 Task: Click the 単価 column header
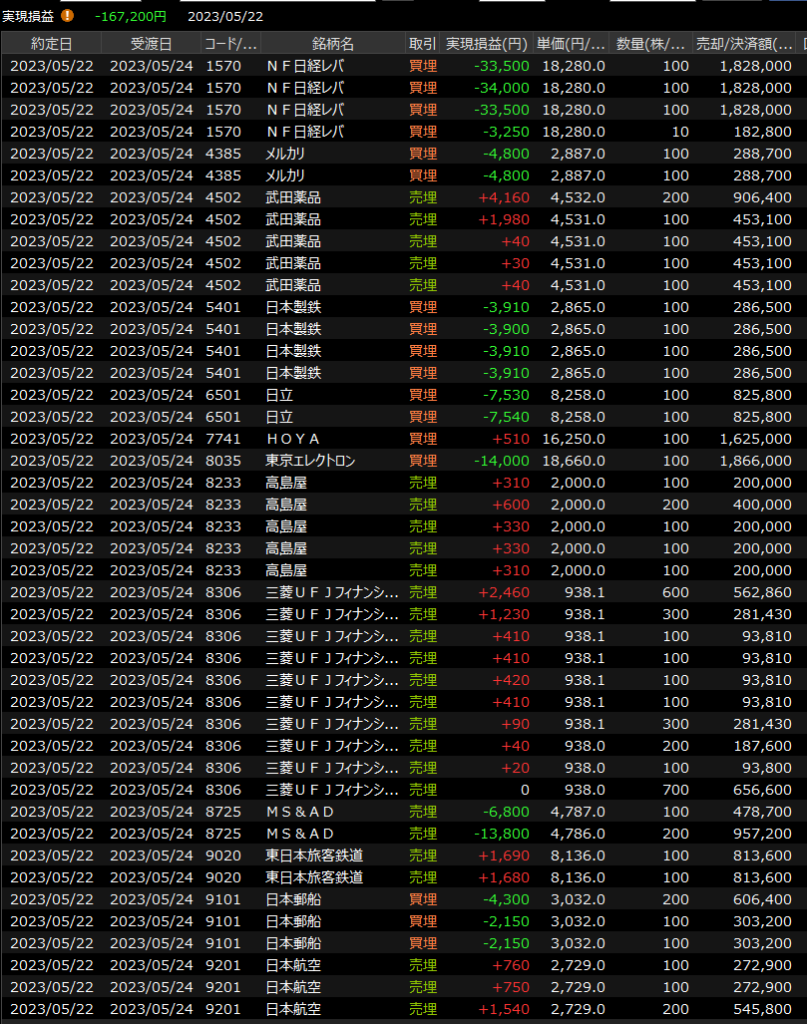571,44
